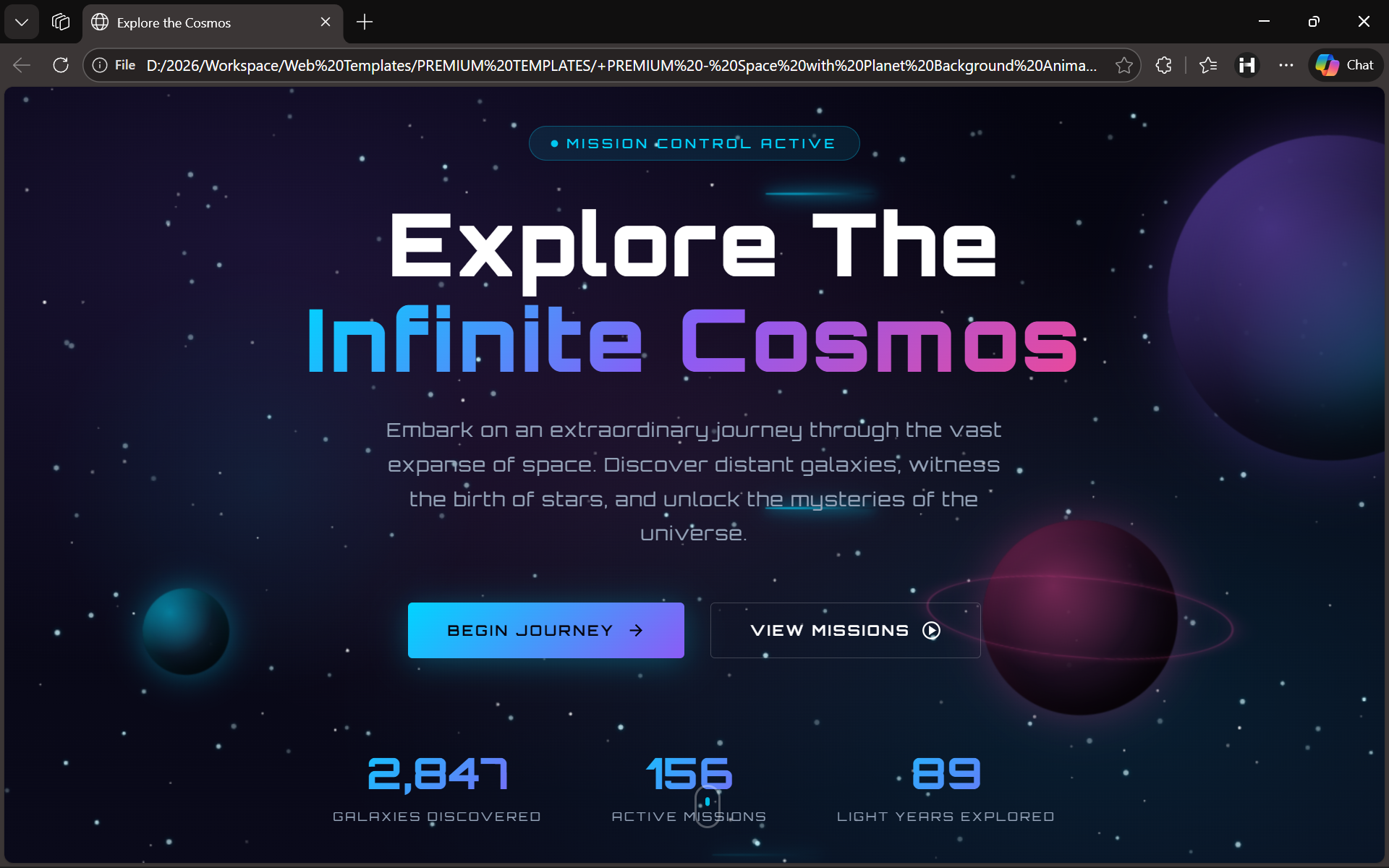This screenshot has height=868, width=1389.
Task: Click the scroll-down mouse indicator
Action: pyautogui.click(x=708, y=806)
